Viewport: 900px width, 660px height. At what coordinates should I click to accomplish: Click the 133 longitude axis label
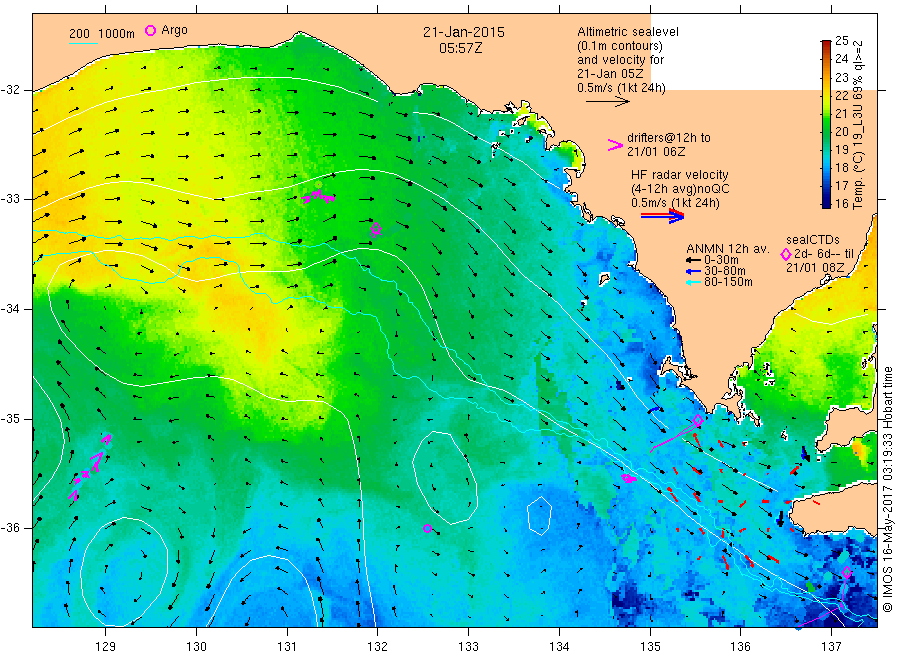(x=468, y=647)
